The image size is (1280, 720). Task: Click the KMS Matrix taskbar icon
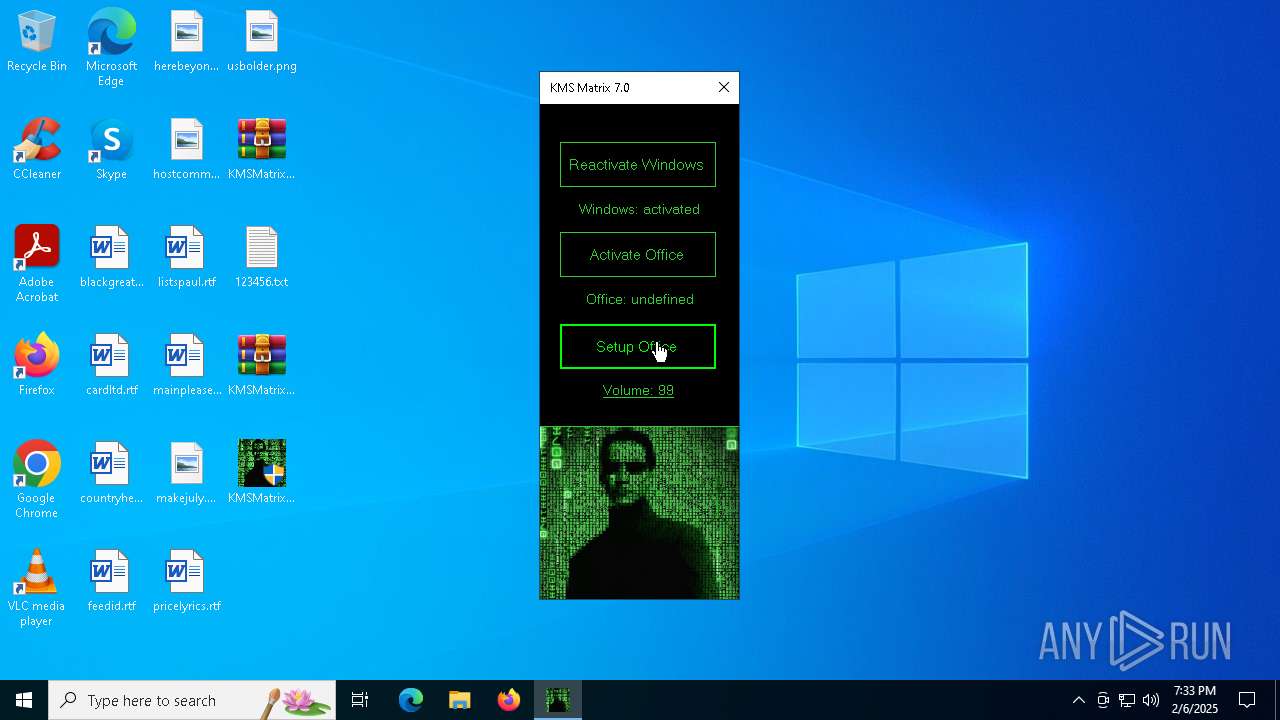558,700
